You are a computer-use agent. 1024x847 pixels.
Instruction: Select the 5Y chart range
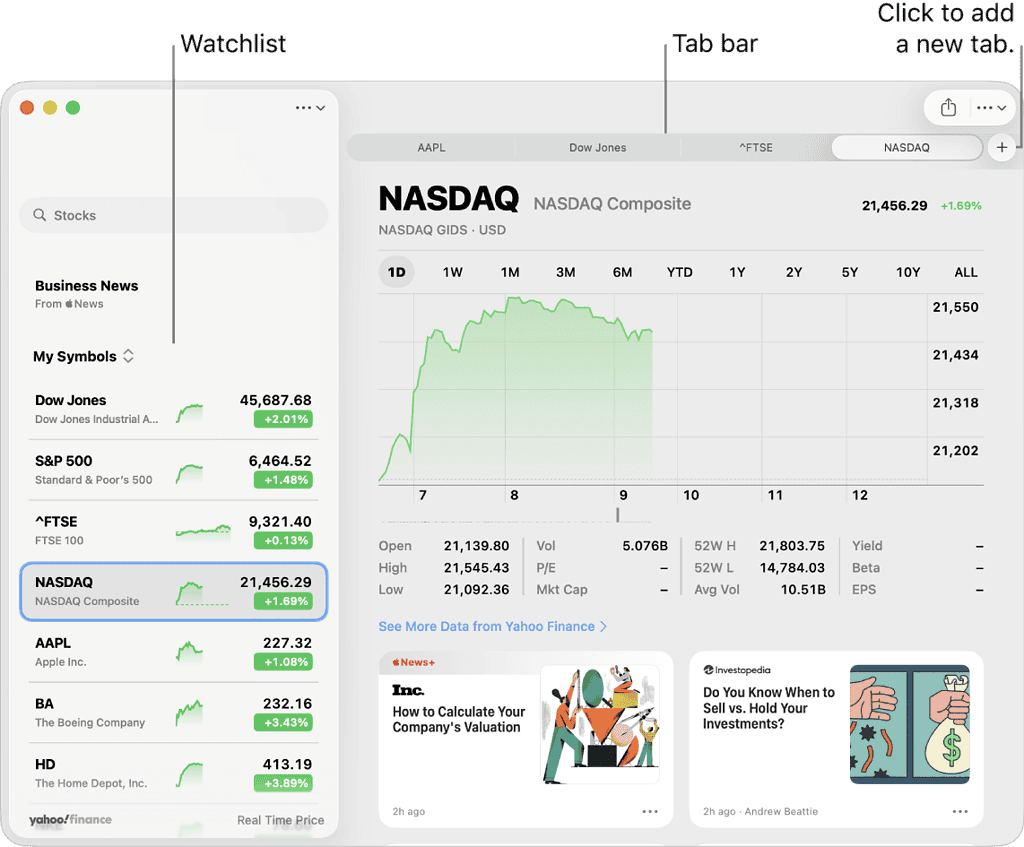[x=850, y=272]
